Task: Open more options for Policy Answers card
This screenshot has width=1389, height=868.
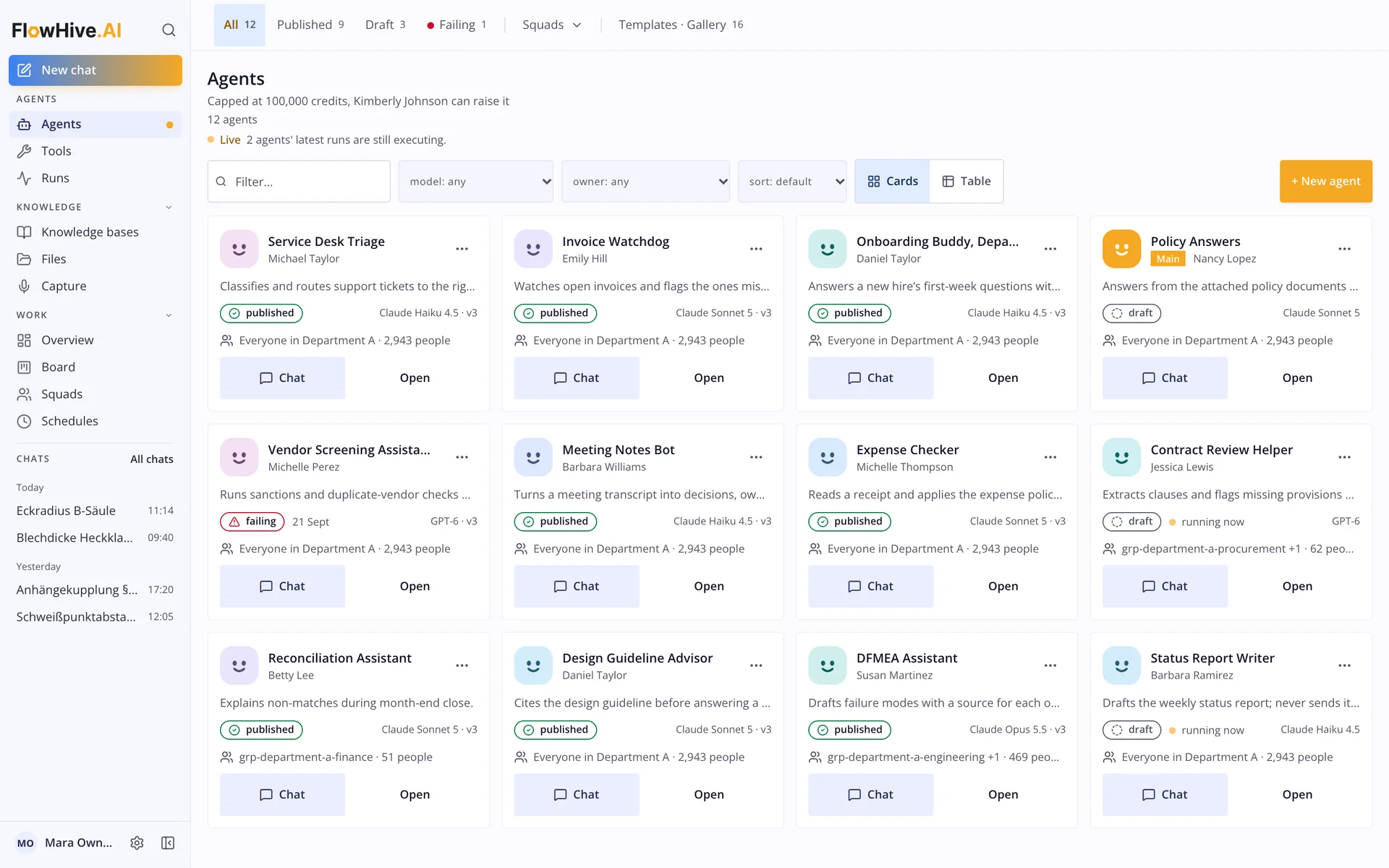Action: coord(1344,249)
